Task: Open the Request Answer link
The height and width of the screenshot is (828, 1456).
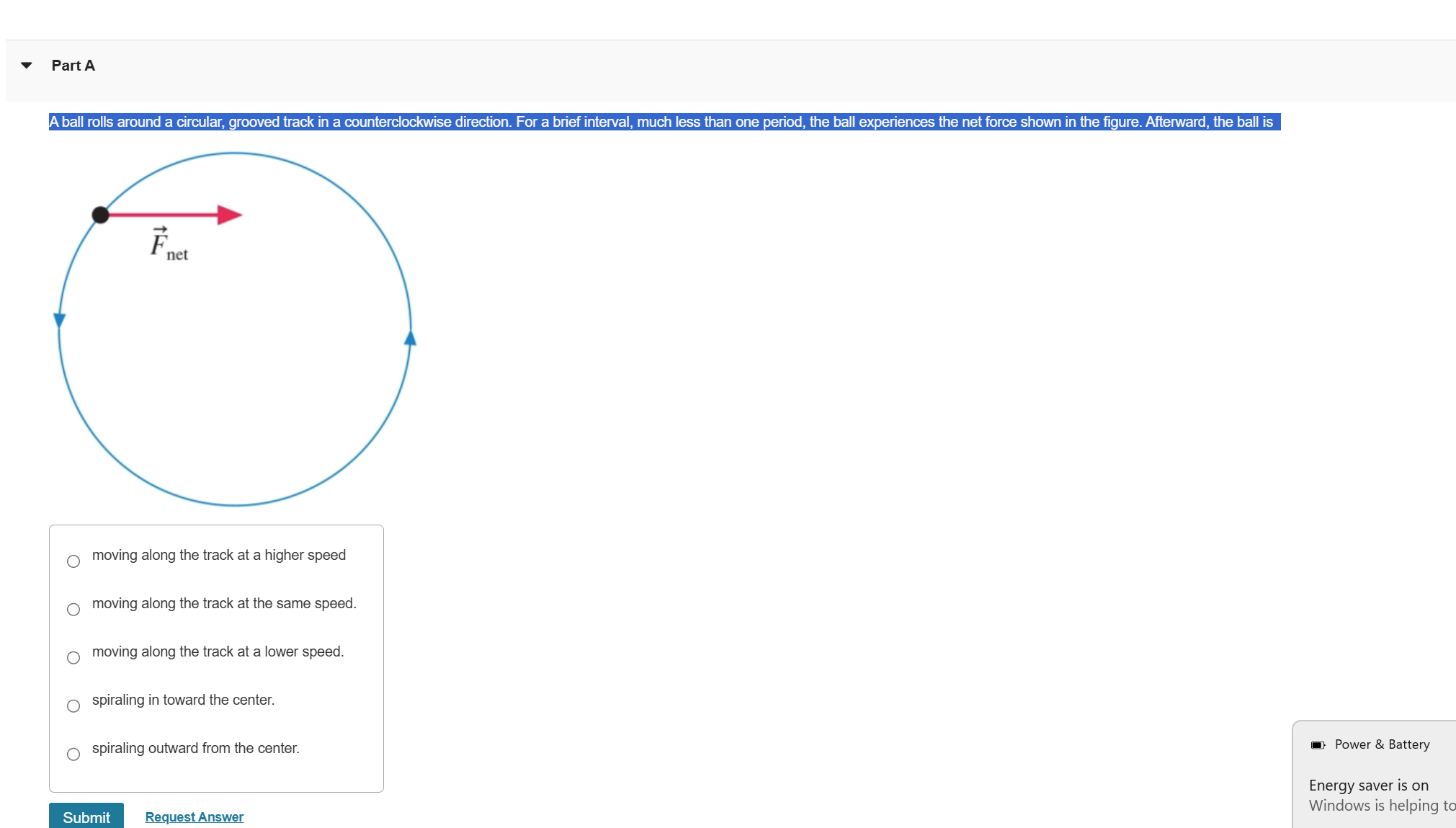Action: [x=194, y=816]
